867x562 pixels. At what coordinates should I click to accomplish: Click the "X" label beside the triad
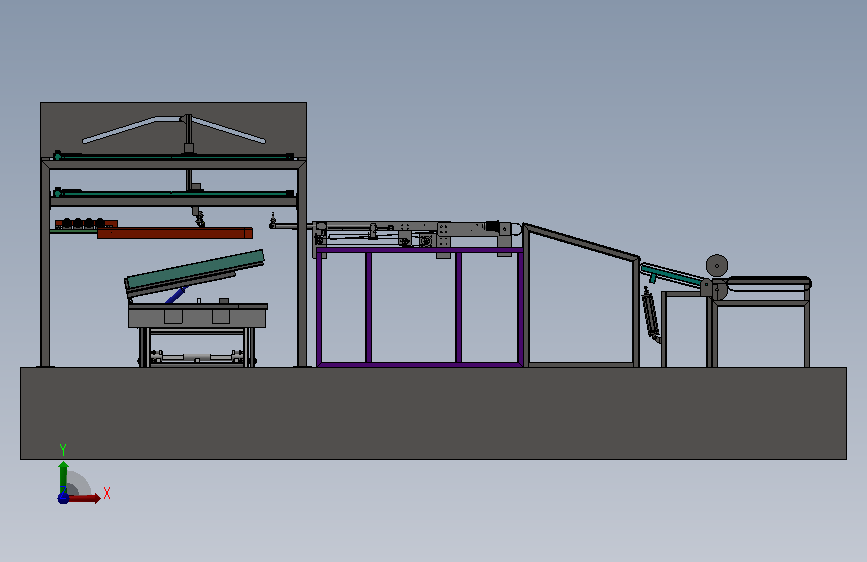click(107, 493)
